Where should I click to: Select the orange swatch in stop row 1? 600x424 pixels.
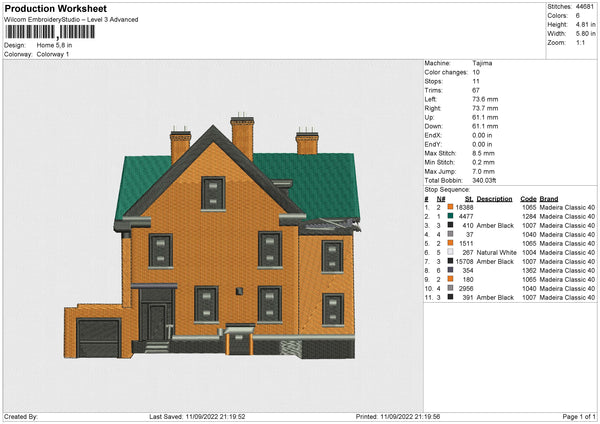tap(450, 207)
